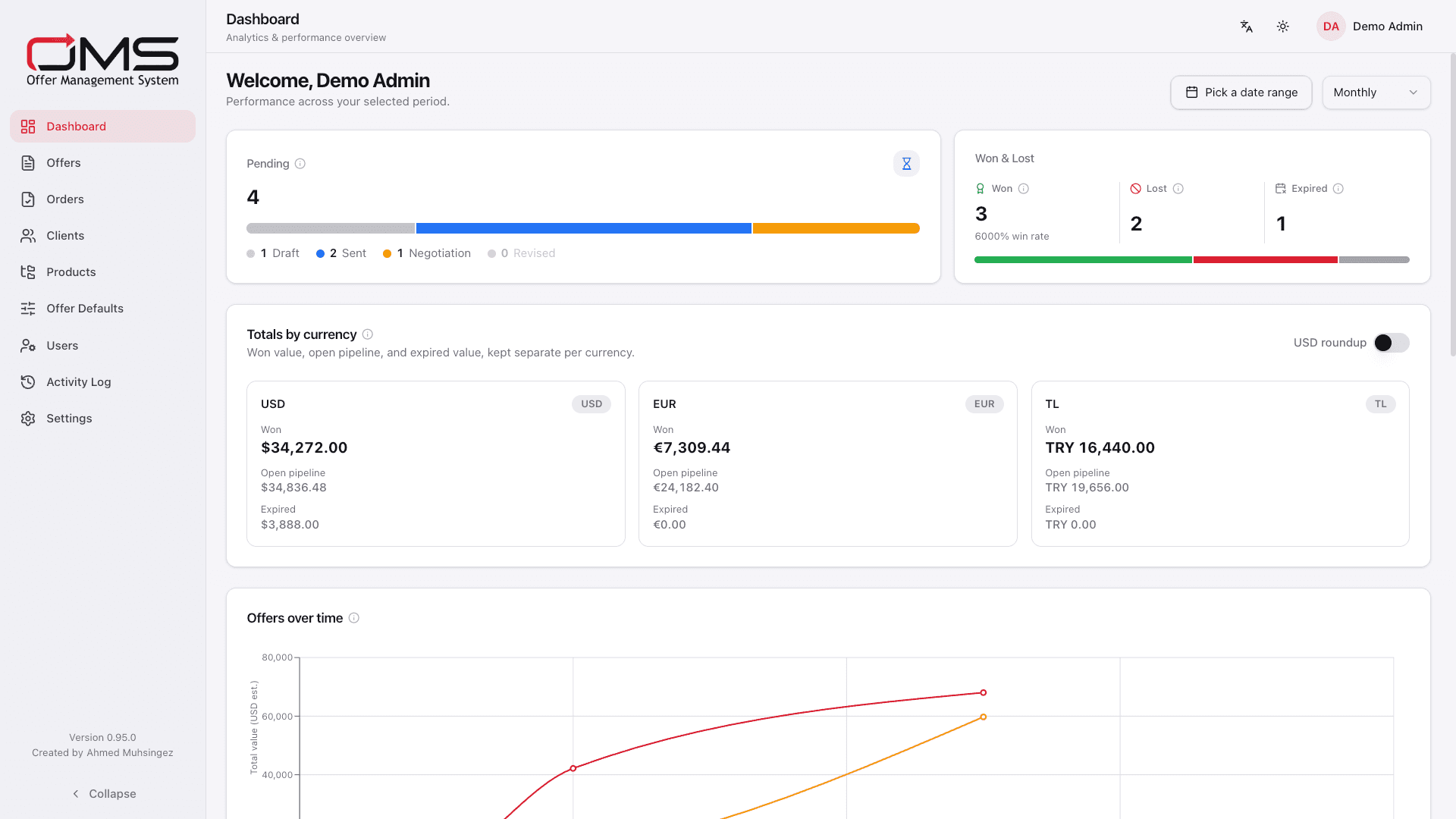Click info icon beside Offers over time
The width and height of the screenshot is (1456, 819).
[354, 618]
